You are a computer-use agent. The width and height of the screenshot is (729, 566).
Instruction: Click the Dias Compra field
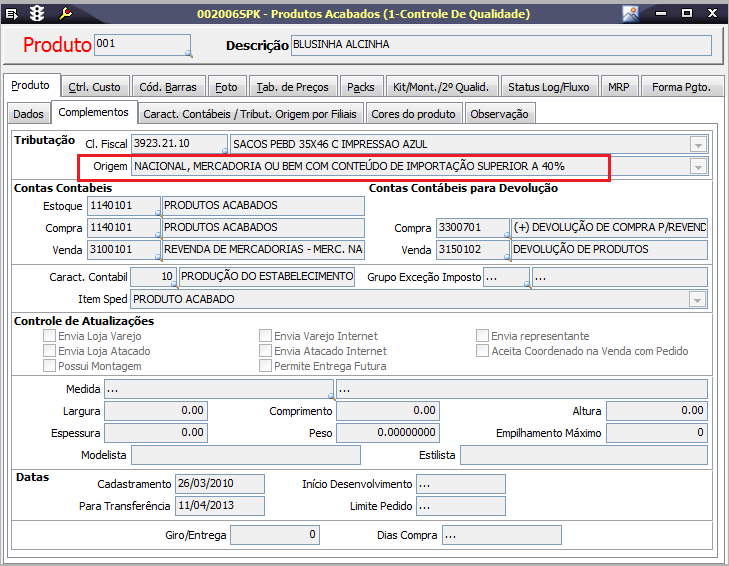502,535
